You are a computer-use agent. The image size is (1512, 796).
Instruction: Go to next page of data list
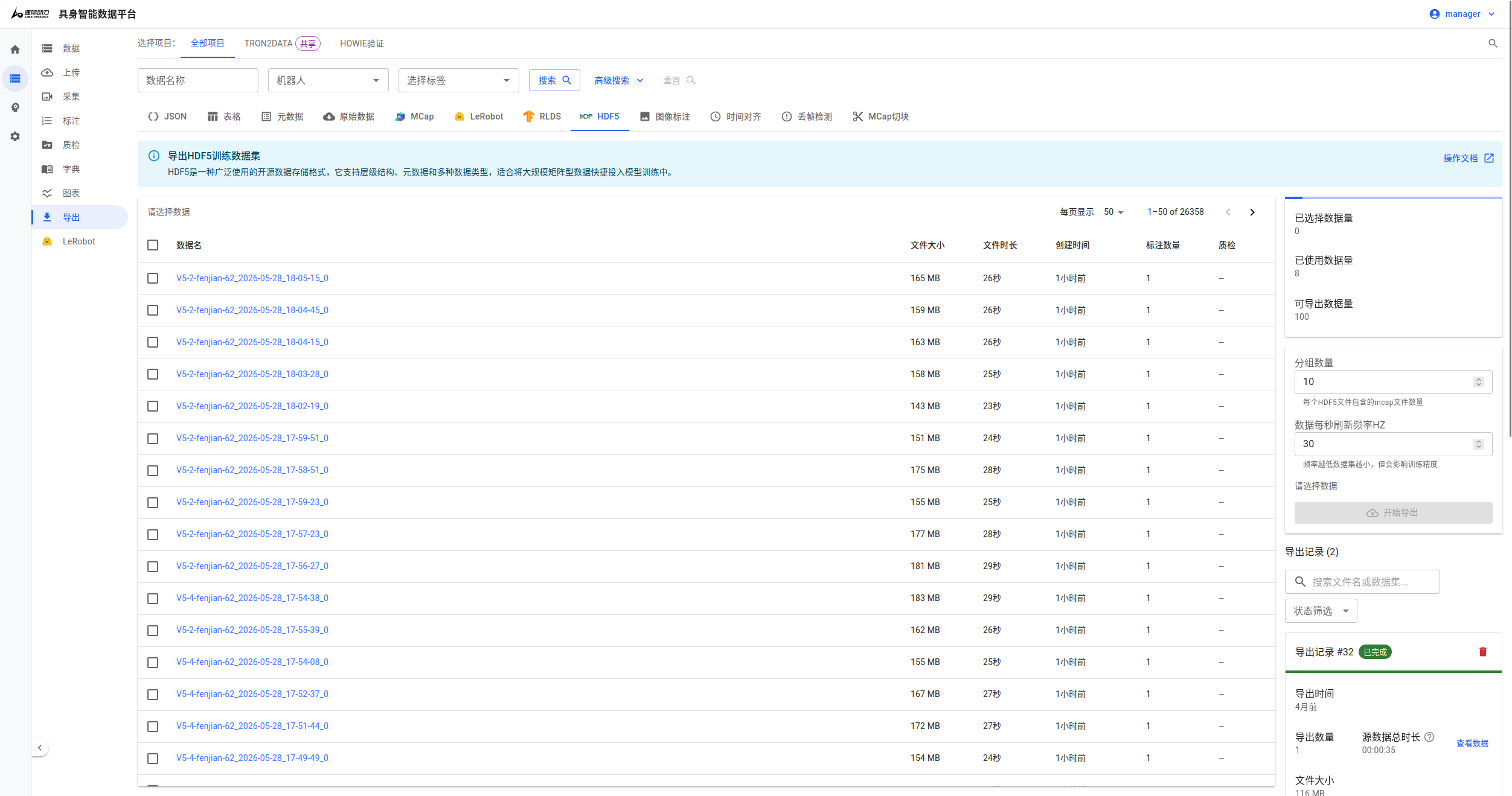pyautogui.click(x=1252, y=212)
